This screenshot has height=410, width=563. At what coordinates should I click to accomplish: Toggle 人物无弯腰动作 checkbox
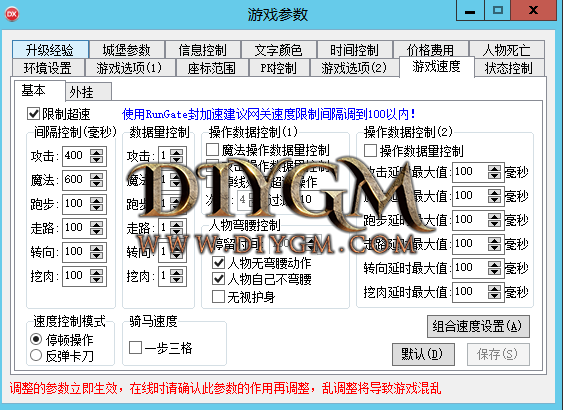click(x=219, y=263)
